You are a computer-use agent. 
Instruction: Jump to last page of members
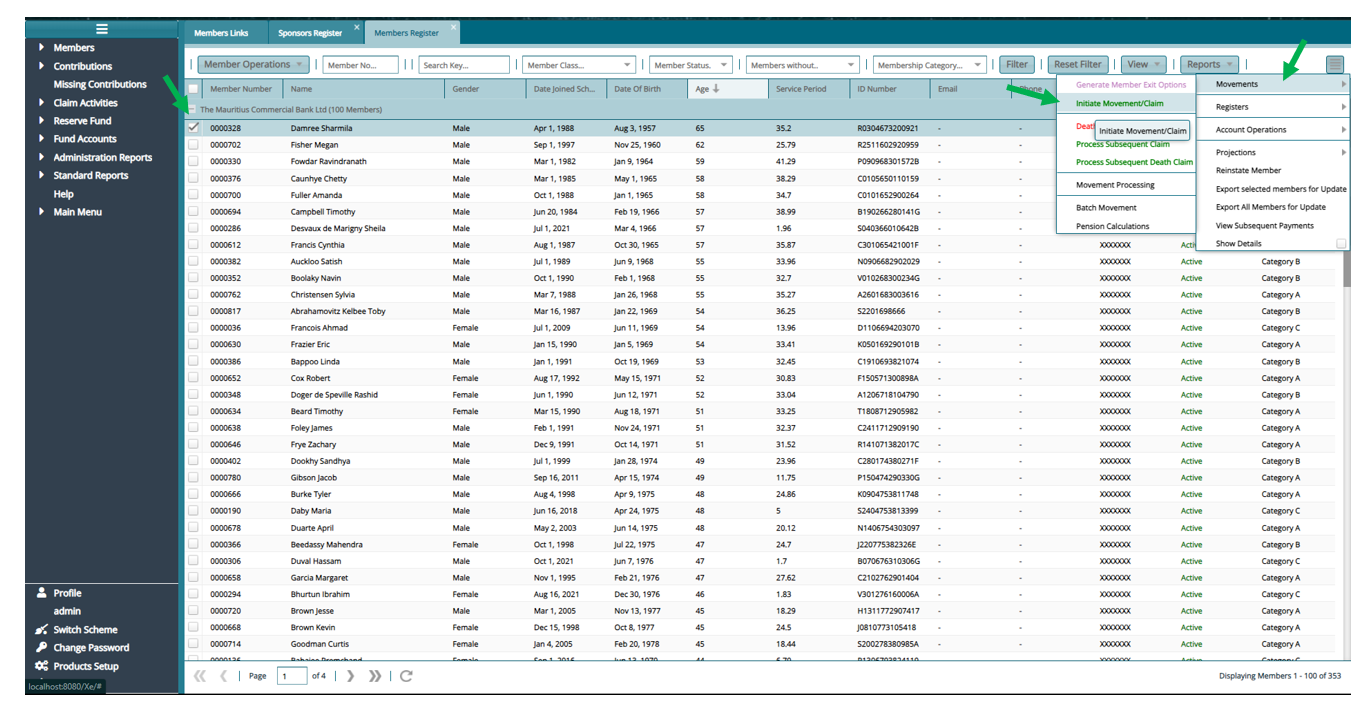375,676
